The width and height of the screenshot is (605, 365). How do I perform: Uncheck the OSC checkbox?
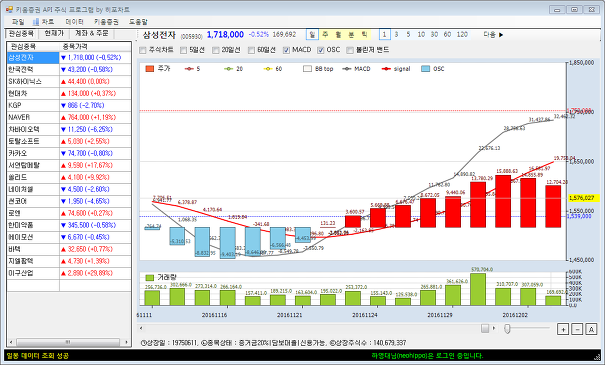click(x=321, y=50)
